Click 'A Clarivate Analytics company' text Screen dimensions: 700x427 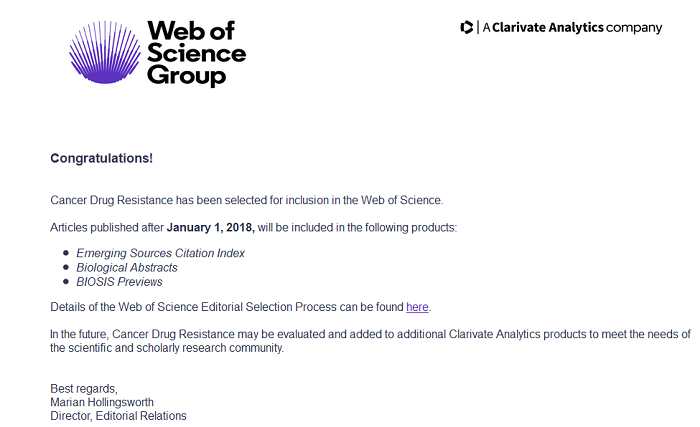click(572, 28)
